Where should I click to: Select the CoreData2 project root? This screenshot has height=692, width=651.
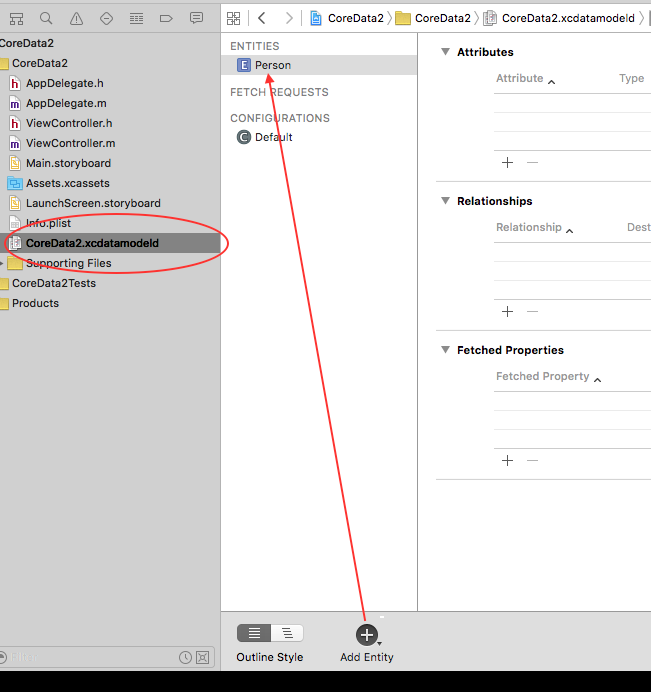point(26,43)
